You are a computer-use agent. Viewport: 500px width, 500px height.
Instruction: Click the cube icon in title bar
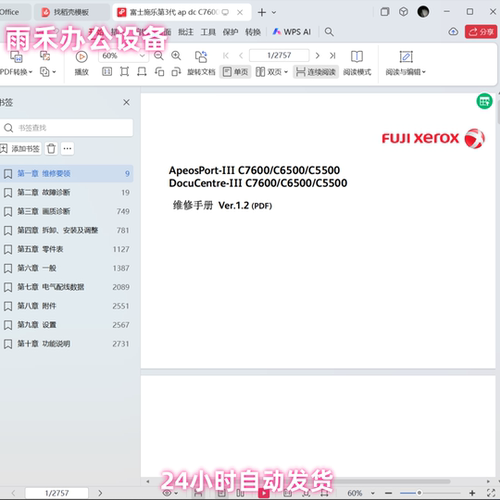click(x=403, y=12)
